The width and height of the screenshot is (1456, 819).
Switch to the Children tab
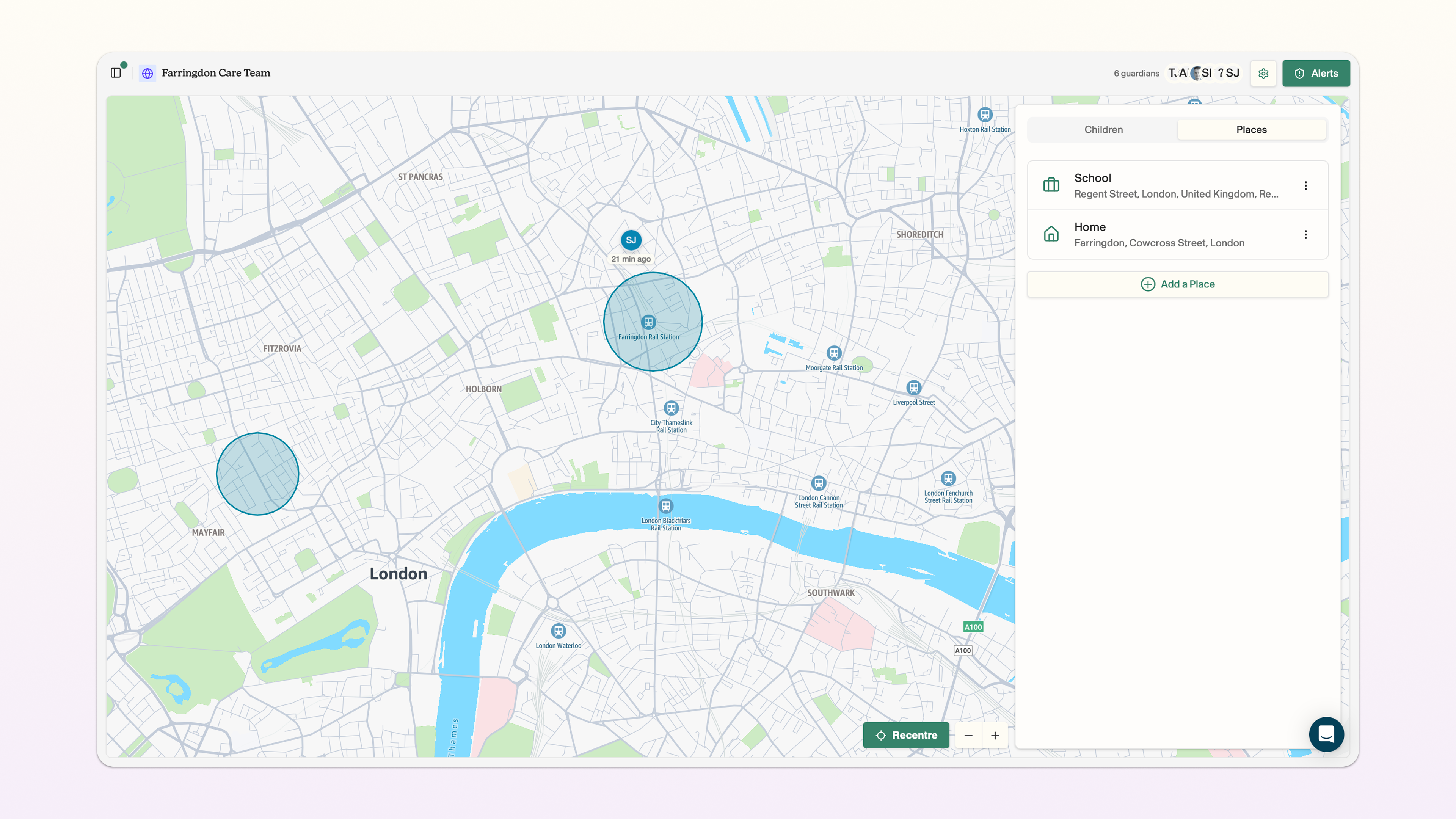coord(1103,129)
